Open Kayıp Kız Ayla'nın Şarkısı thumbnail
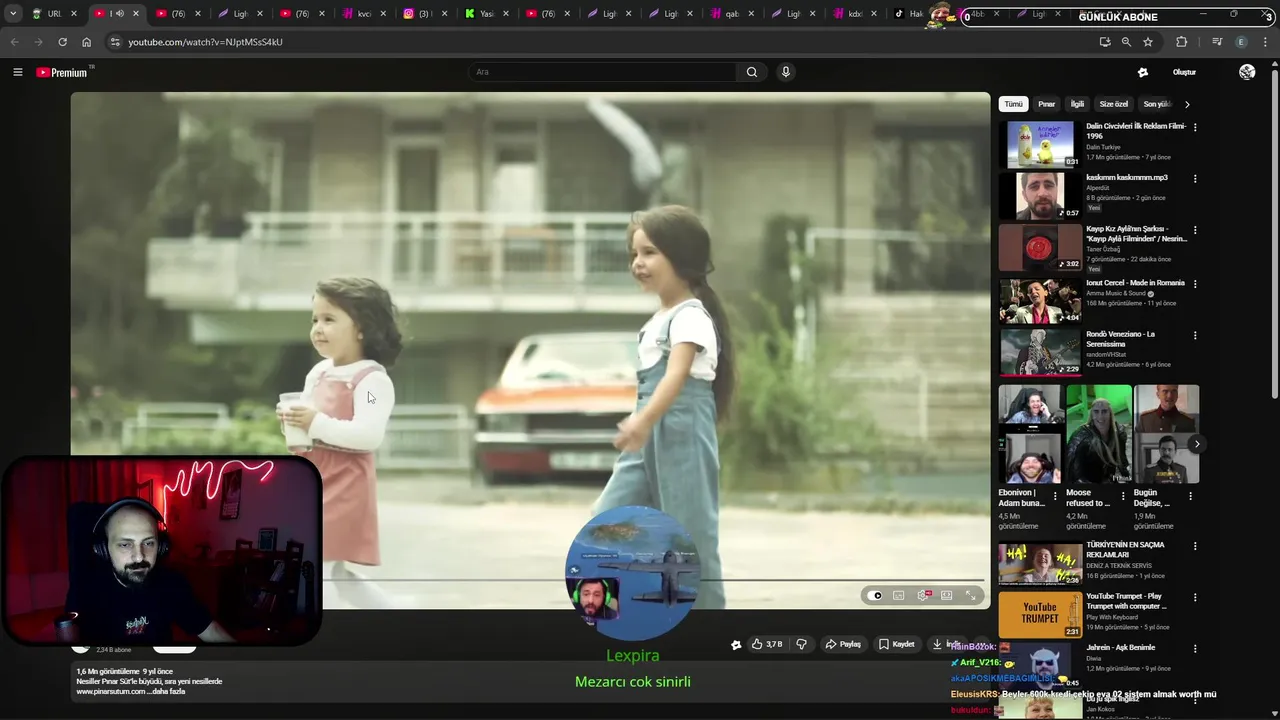The image size is (1280, 720). (x=1040, y=248)
